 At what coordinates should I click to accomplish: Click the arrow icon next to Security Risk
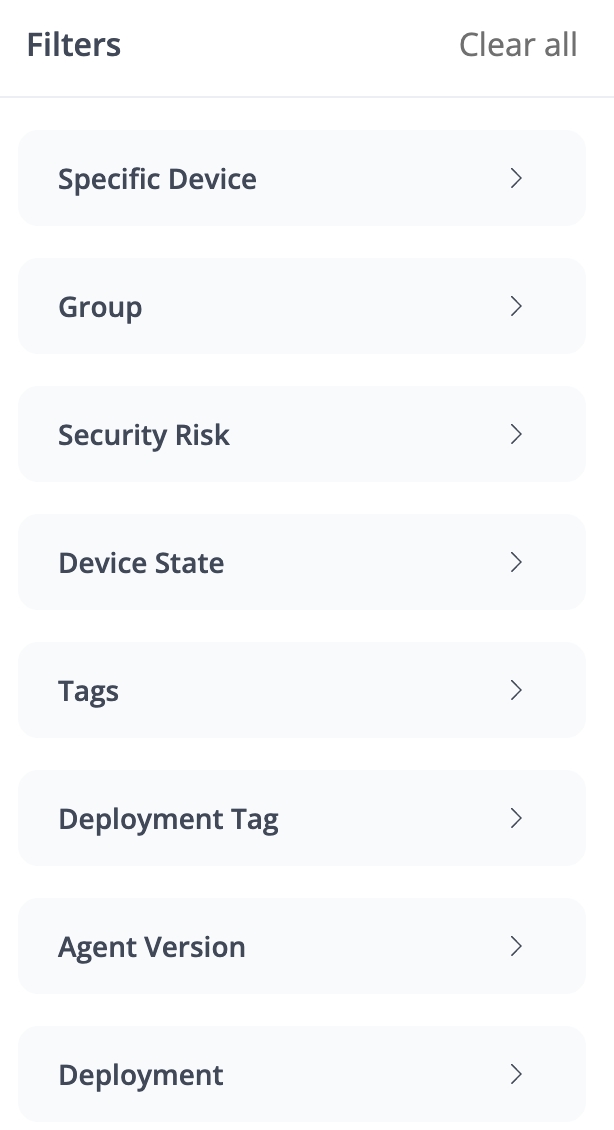[x=516, y=434]
